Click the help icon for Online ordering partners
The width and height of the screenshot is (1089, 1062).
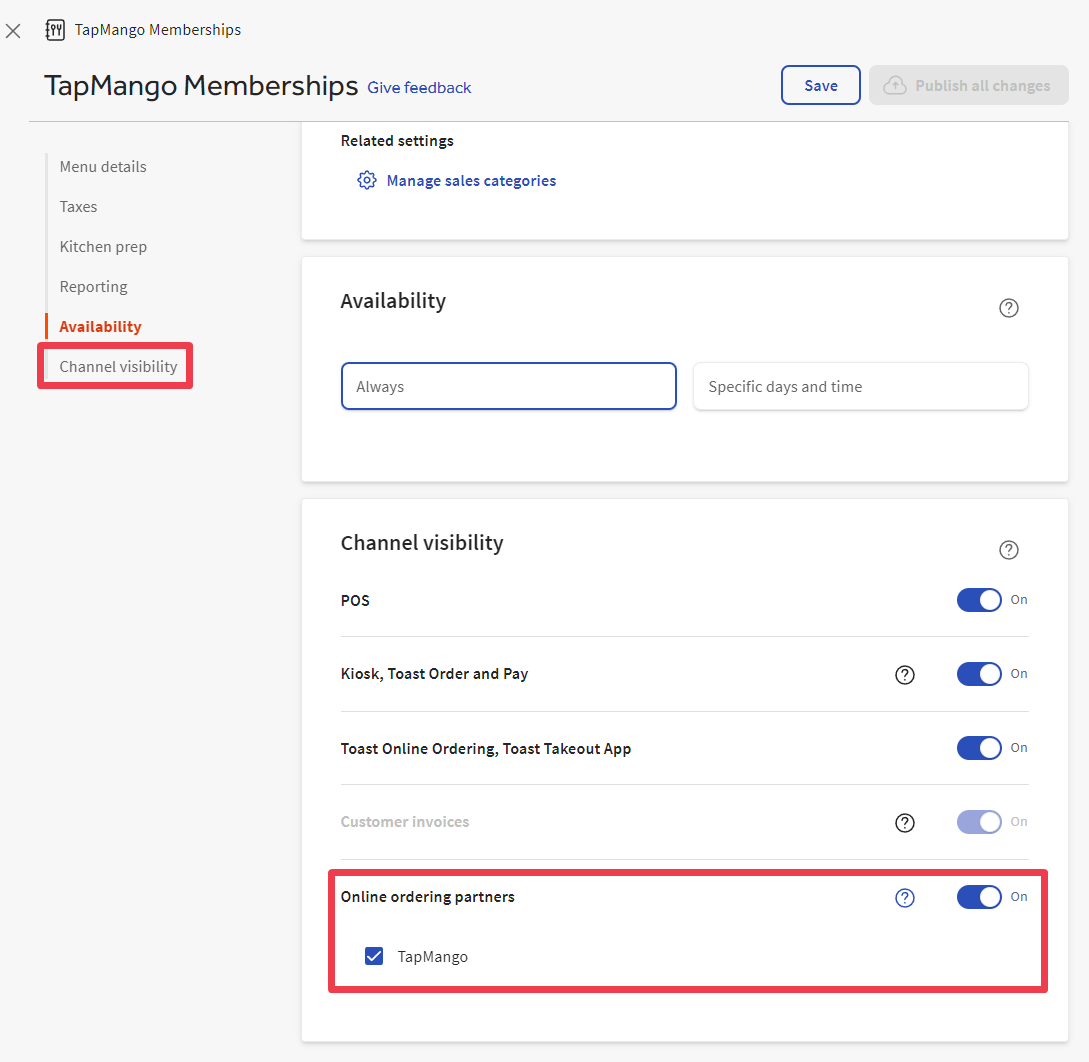point(905,897)
